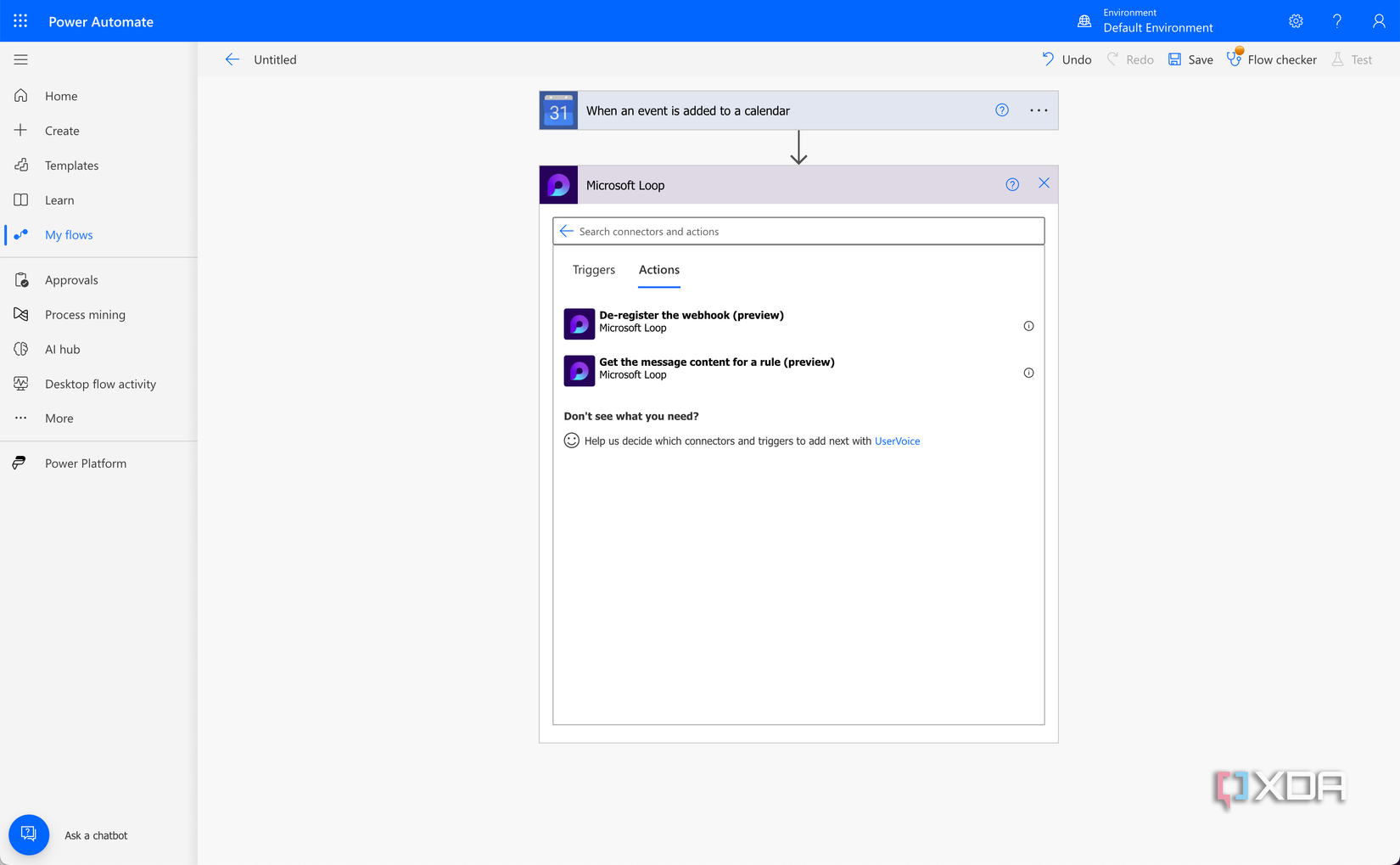
Task: Open Desktop flow activity
Action: [98, 384]
